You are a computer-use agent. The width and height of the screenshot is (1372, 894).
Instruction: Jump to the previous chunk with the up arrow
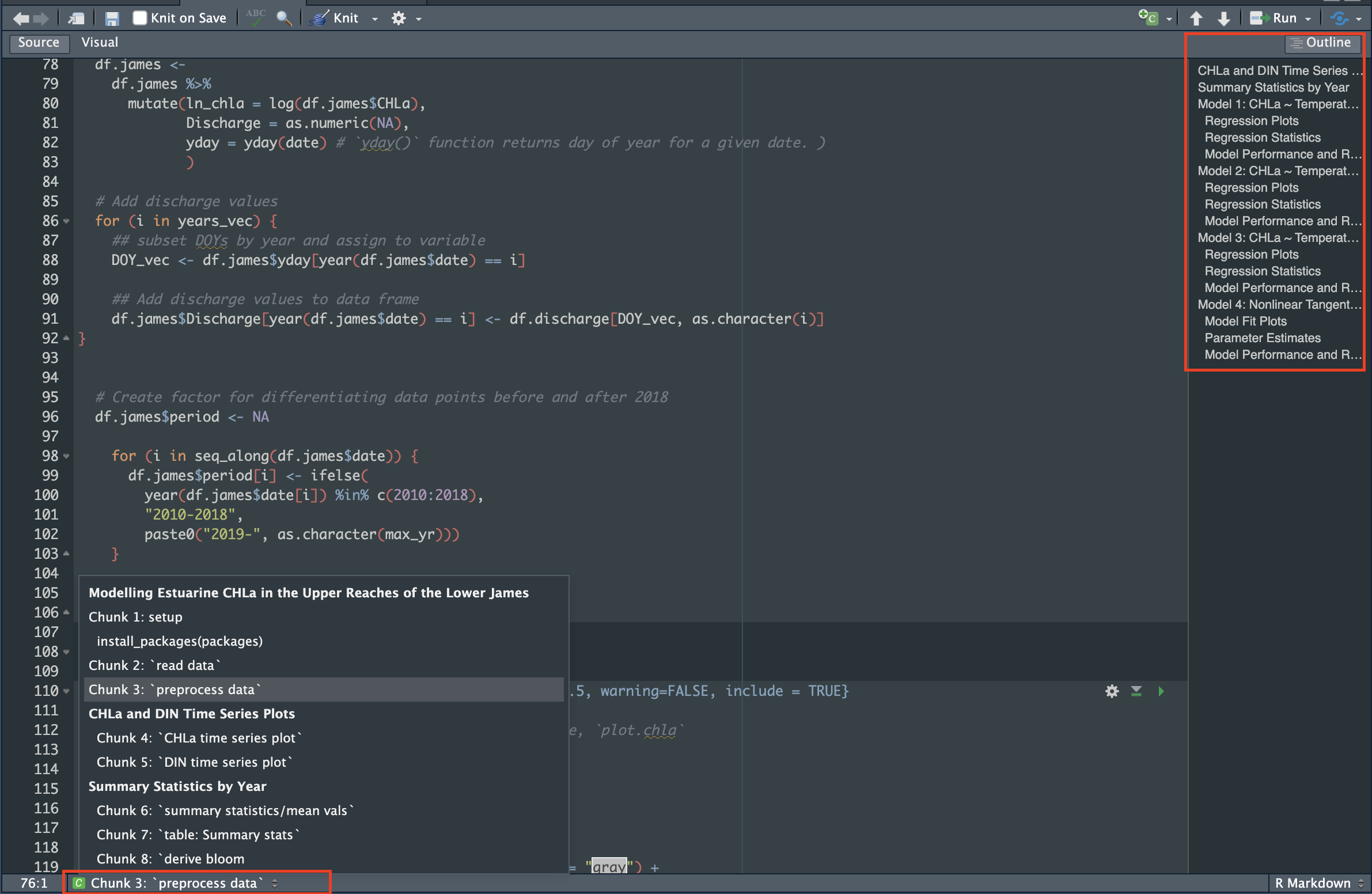pos(1196,18)
